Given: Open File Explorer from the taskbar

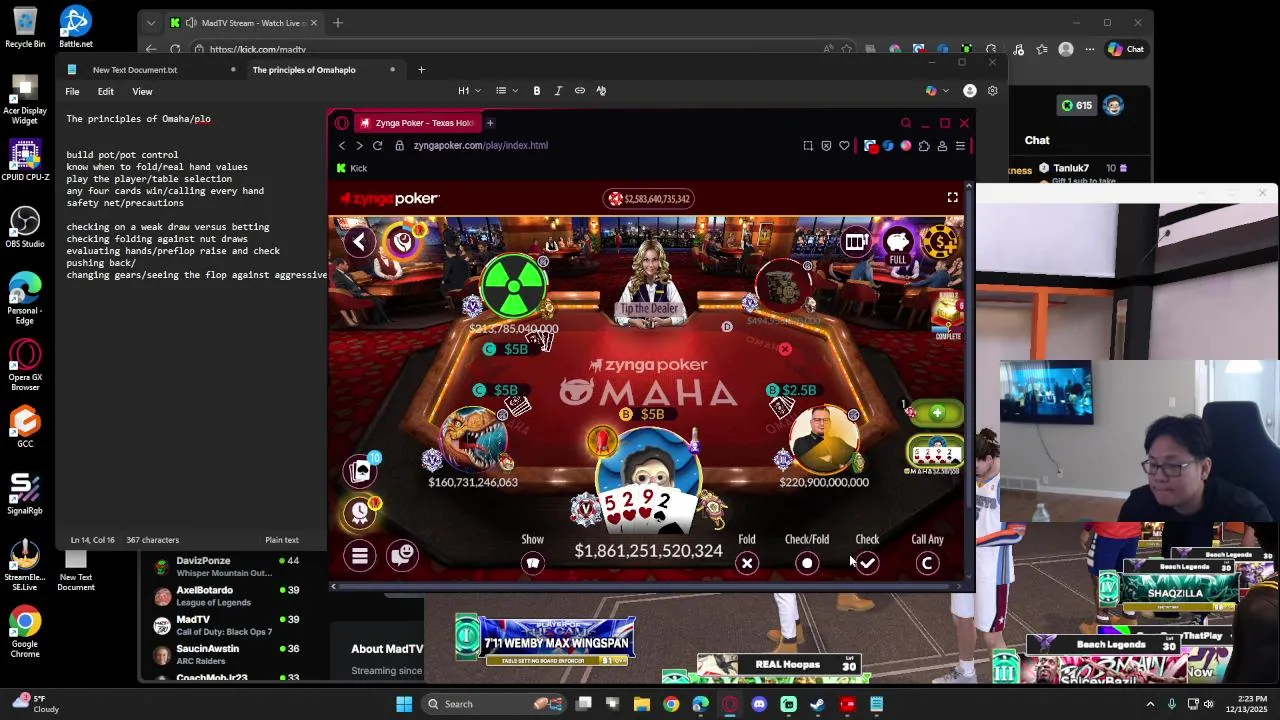Looking at the screenshot, I should coord(642,704).
